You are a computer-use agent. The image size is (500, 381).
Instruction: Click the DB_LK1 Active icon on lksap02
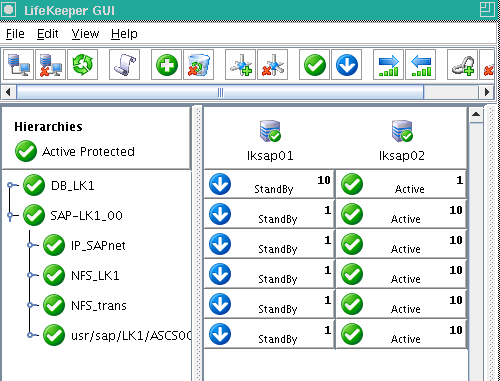coord(352,184)
